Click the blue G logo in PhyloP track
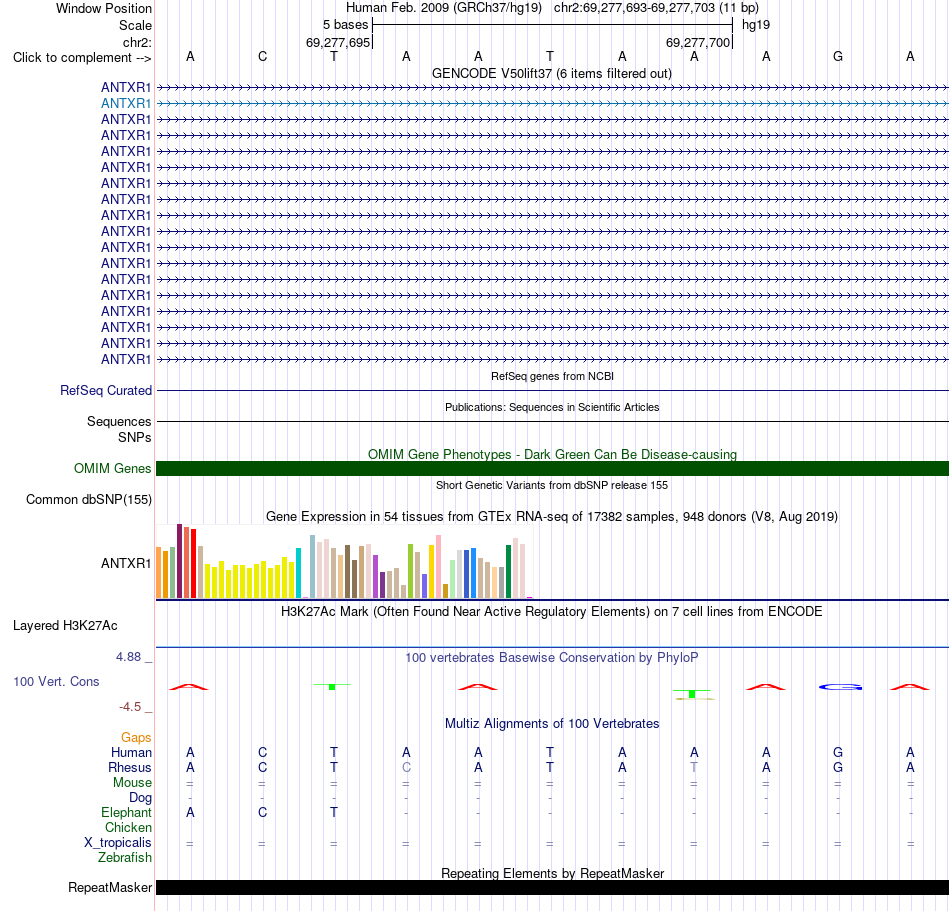Image resolution: width=950 pixels, height=911 pixels. point(840,687)
